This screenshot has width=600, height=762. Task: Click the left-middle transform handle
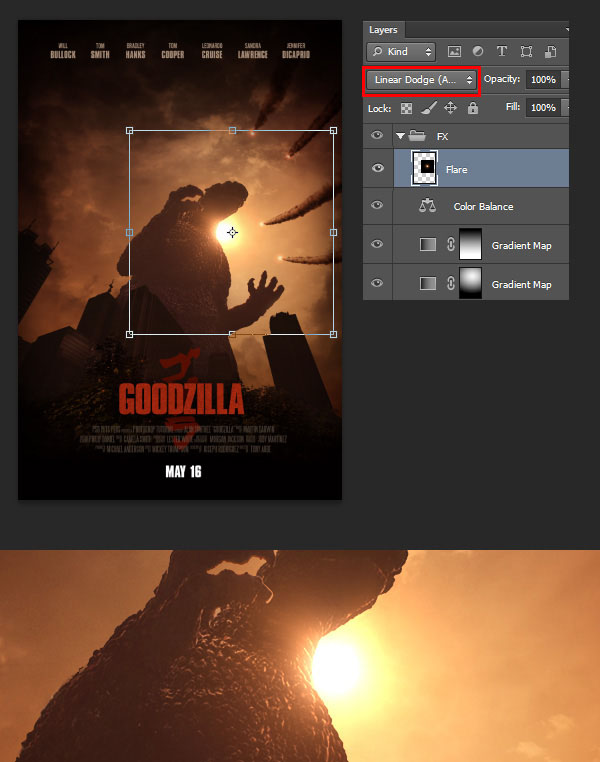click(x=129, y=232)
